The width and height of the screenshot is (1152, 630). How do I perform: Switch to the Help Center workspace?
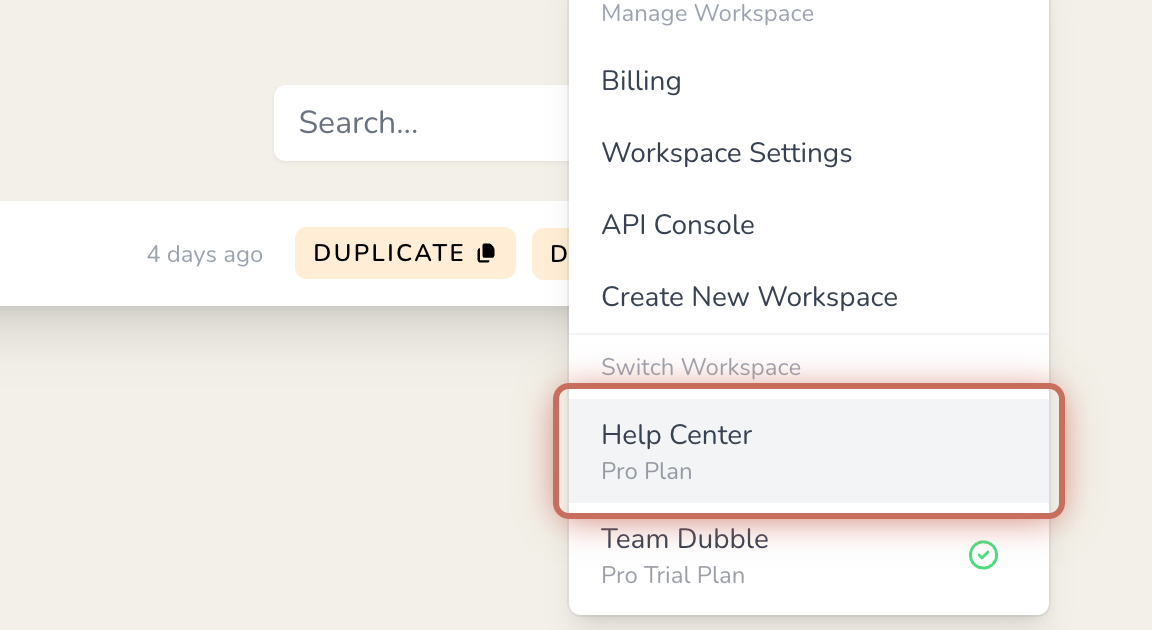[x=809, y=451]
